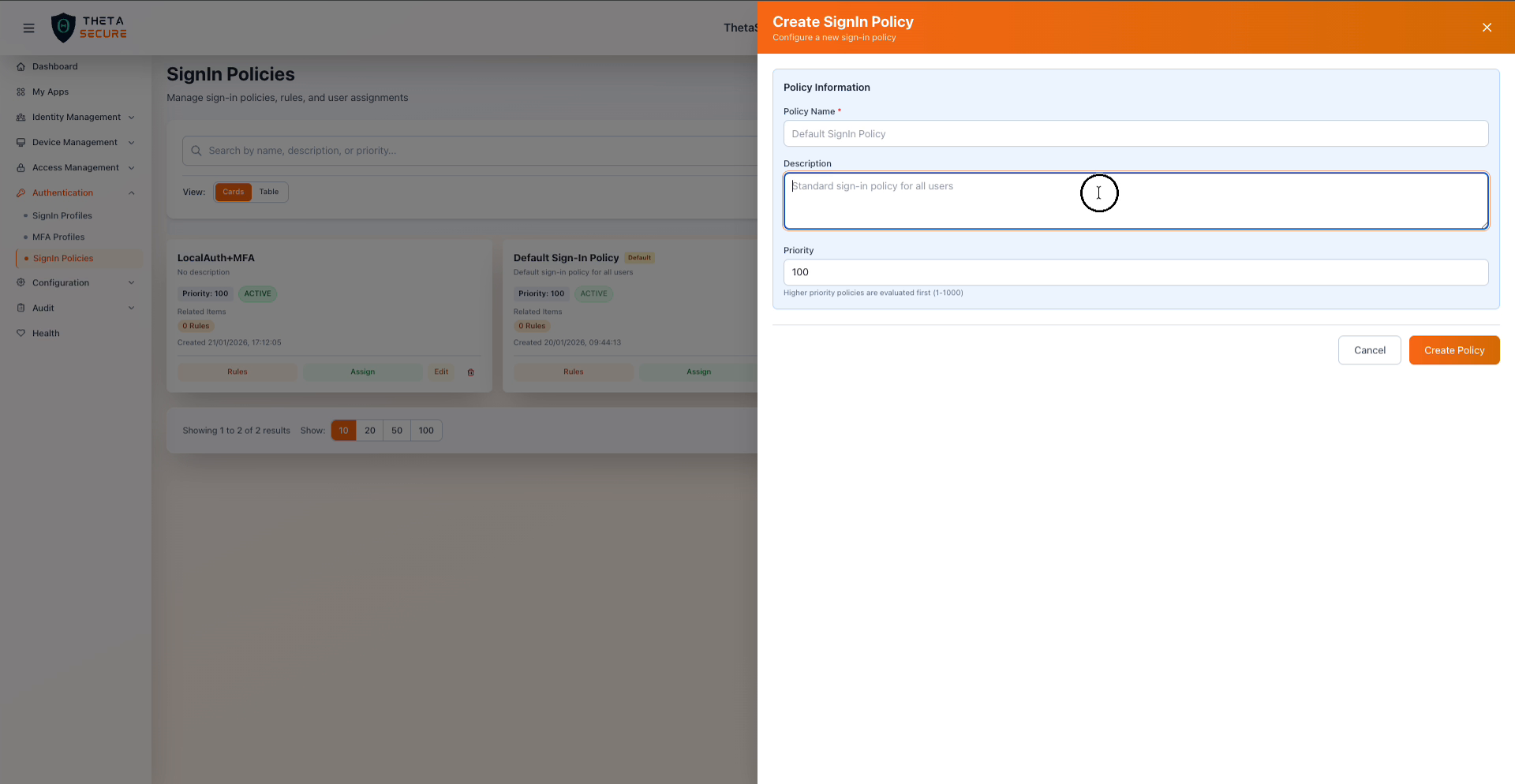1515x784 pixels.
Task: Select the Access Management key icon
Action: 21,167
